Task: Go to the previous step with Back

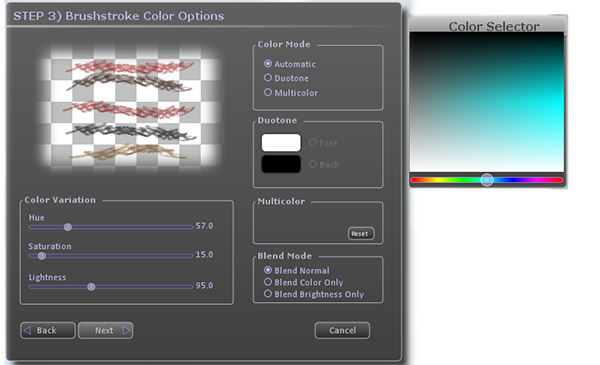Action: pos(47,330)
